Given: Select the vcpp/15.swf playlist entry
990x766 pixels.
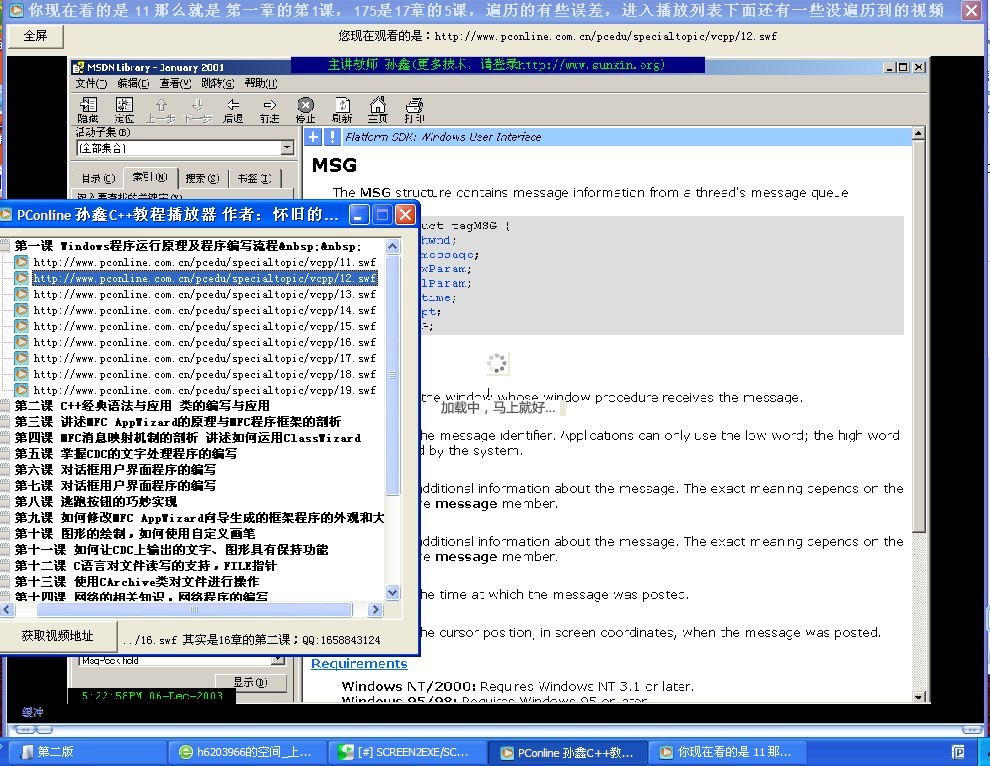Looking at the screenshot, I should coord(205,326).
